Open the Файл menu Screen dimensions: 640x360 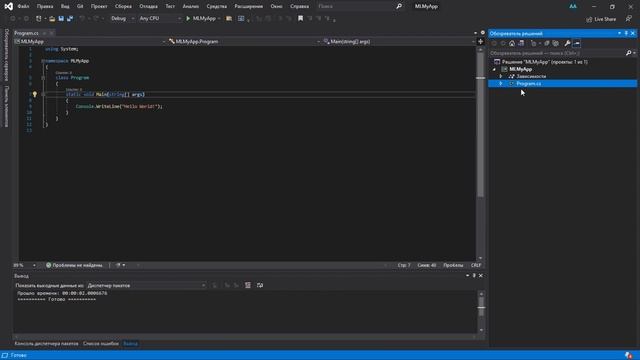point(23,6)
